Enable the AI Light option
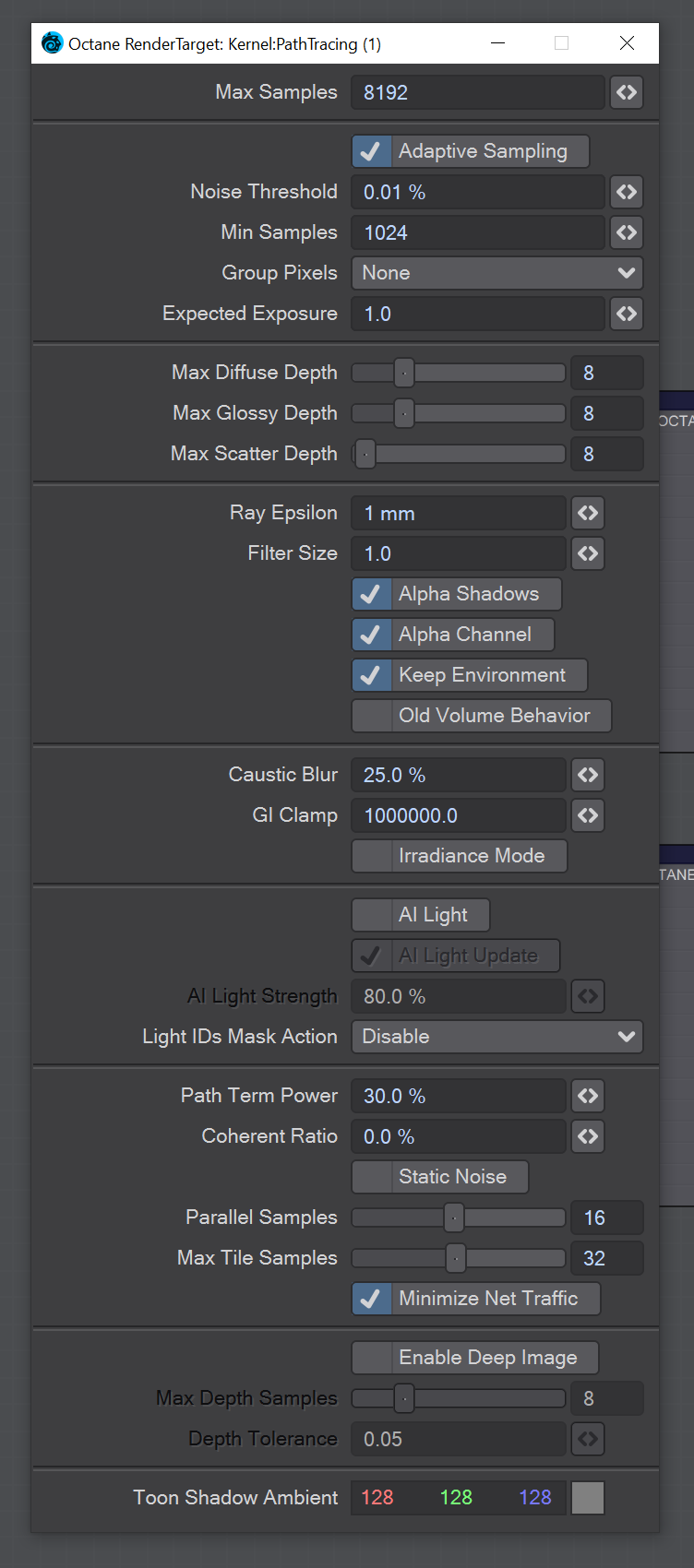 [x=371, y=915]
